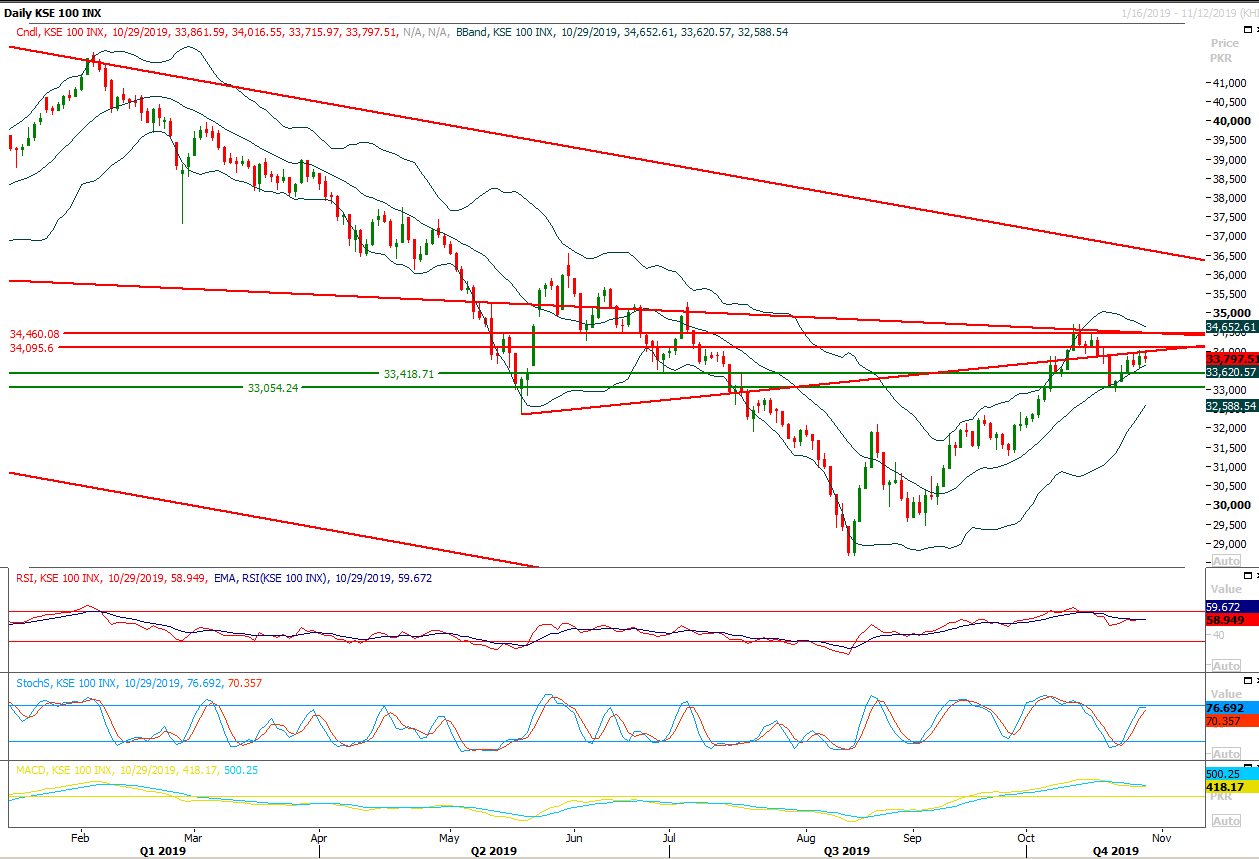Click the Price PKR axis heading
This screenshot has height=859, width=1259.
[x=1224, y=50]
